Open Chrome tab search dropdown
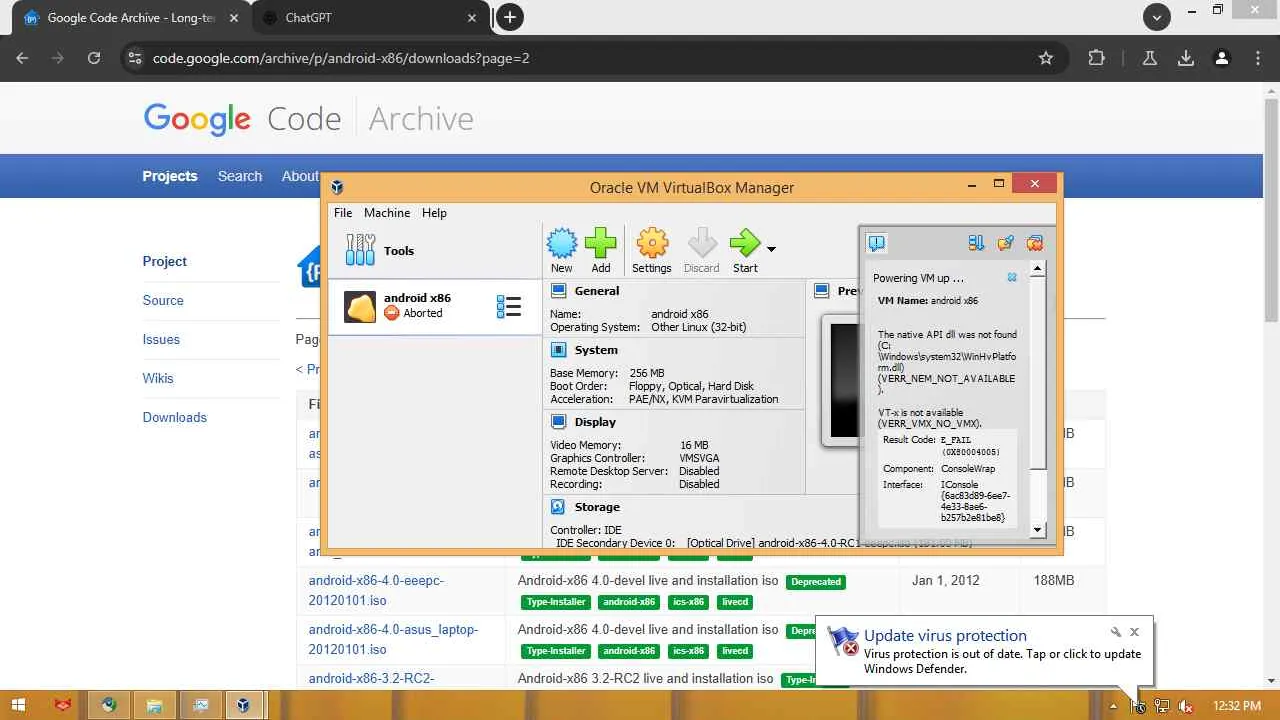Image resolution: width=1280 pixels, height=720 pixels. point(1157,17)
